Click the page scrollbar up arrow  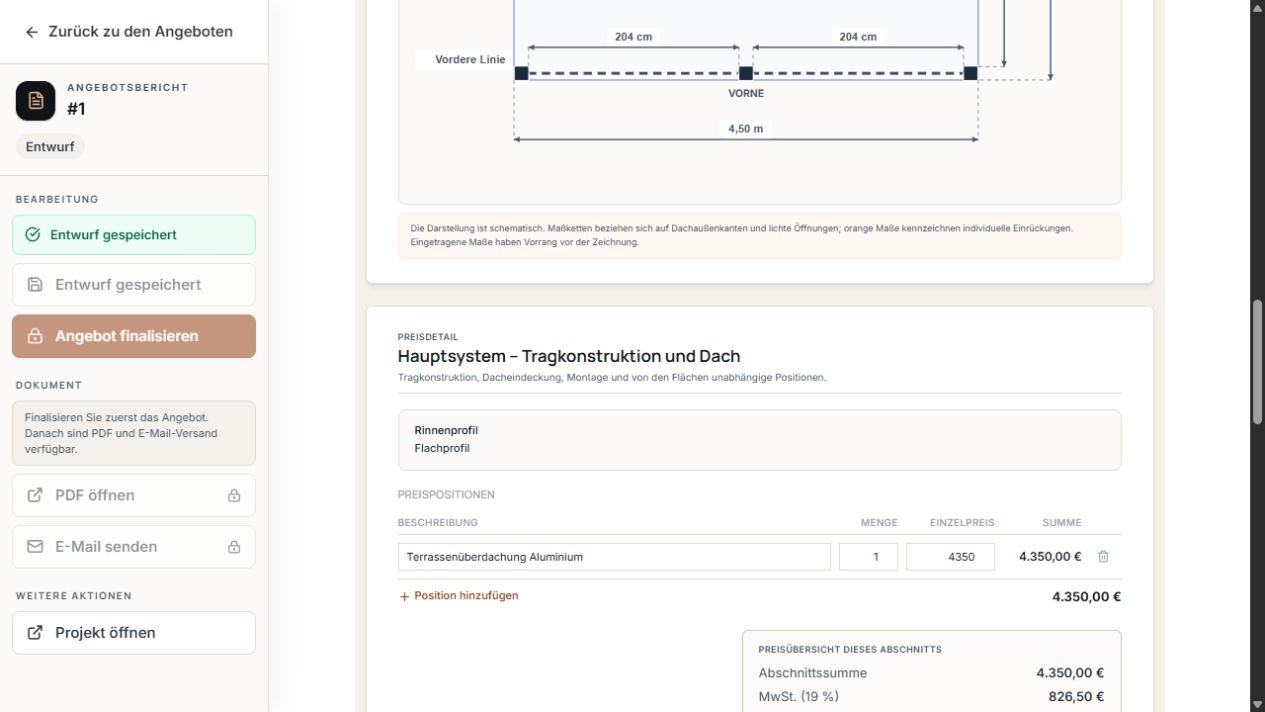pos(1257,7)
